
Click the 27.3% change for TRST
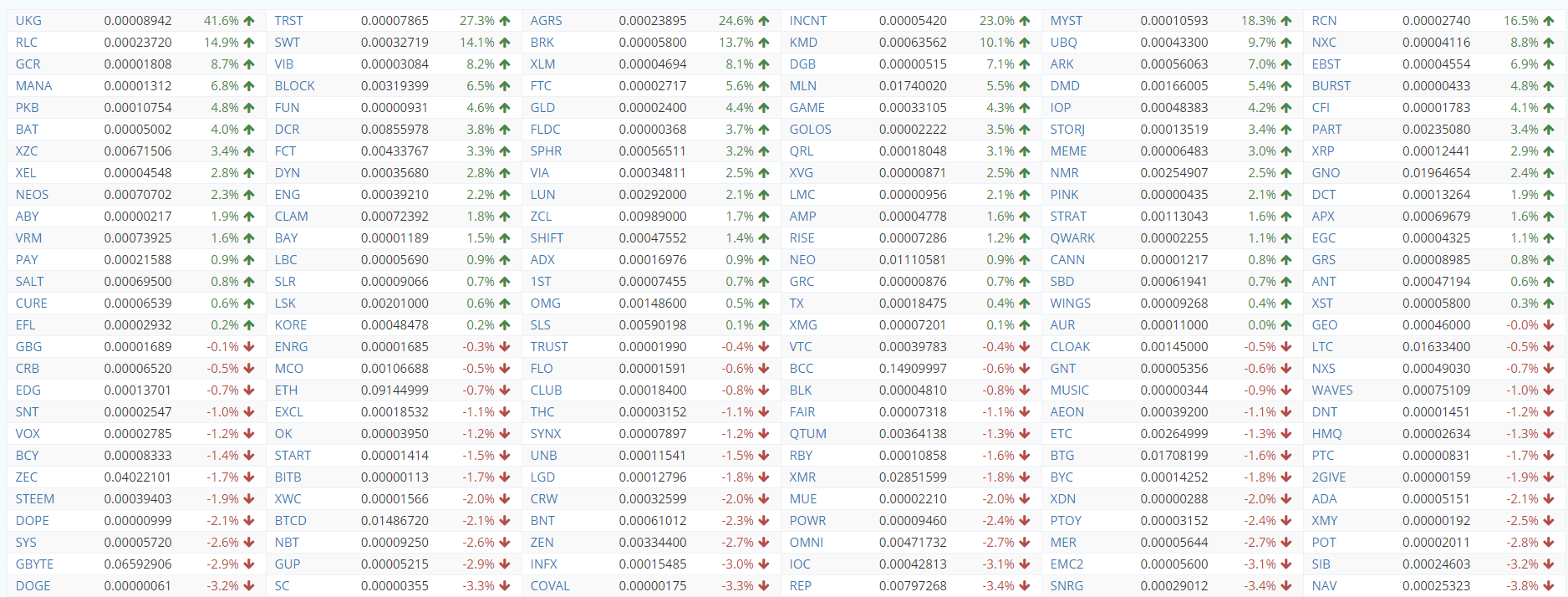pyautogui.click(x=477, y=21)
